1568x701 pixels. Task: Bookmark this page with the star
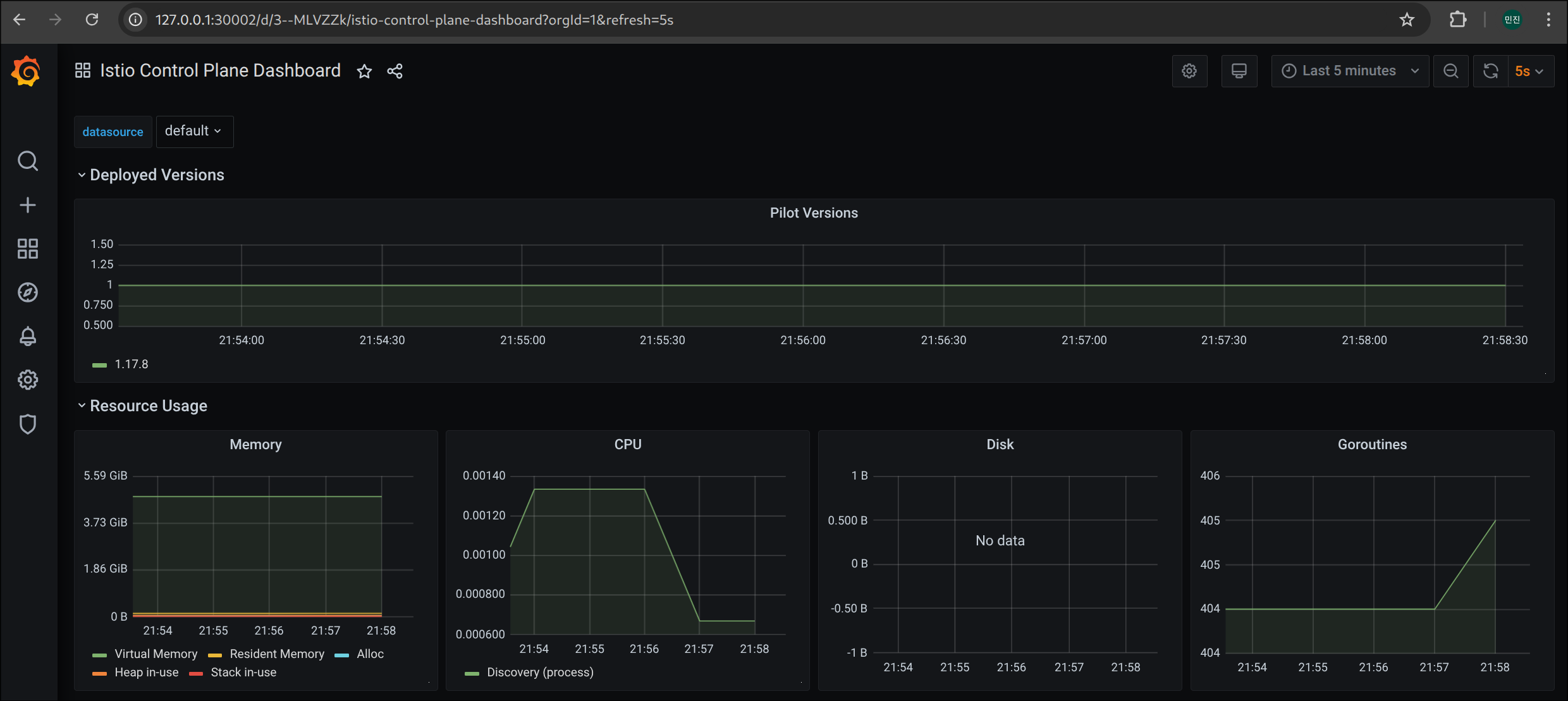pos(1407,20)
